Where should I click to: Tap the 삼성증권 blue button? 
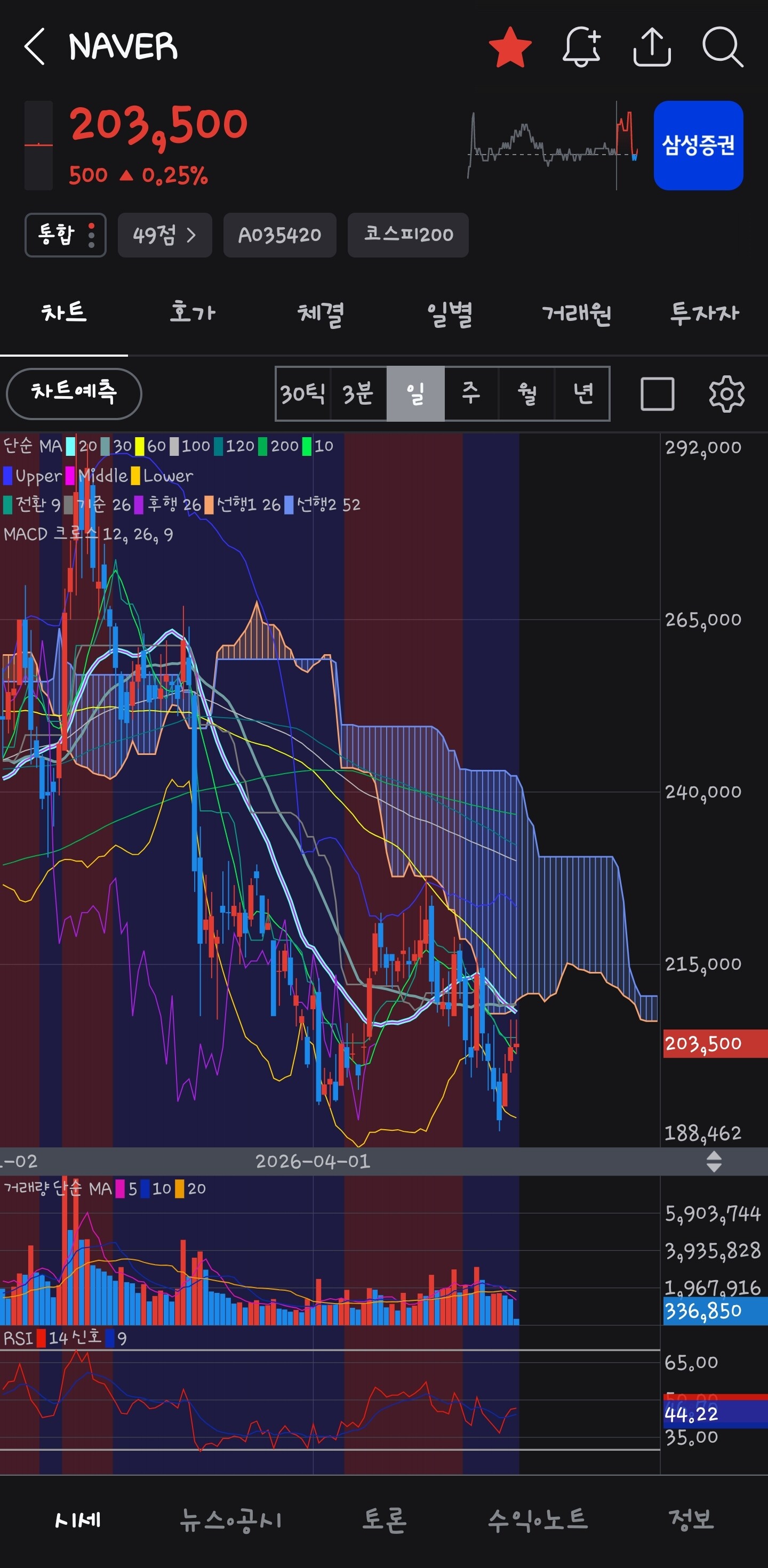(x=698, y=146)
